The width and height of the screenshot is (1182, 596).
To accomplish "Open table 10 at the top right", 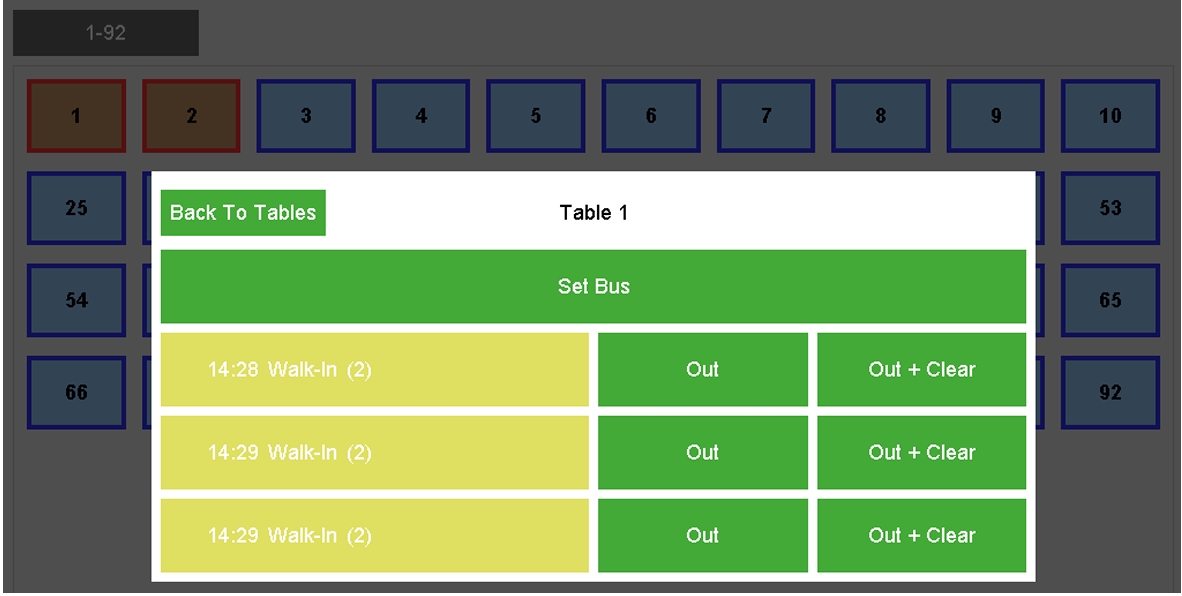I will pyautogui.click(x=1110, y=115).
